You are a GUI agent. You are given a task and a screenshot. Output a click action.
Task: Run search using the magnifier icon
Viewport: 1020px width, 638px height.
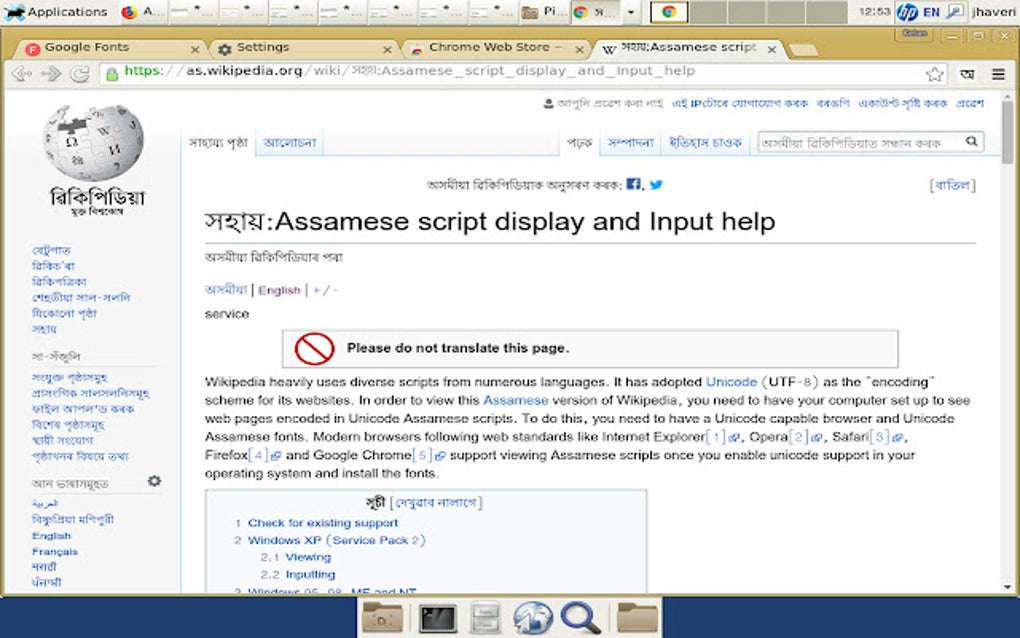coord(971,142)
